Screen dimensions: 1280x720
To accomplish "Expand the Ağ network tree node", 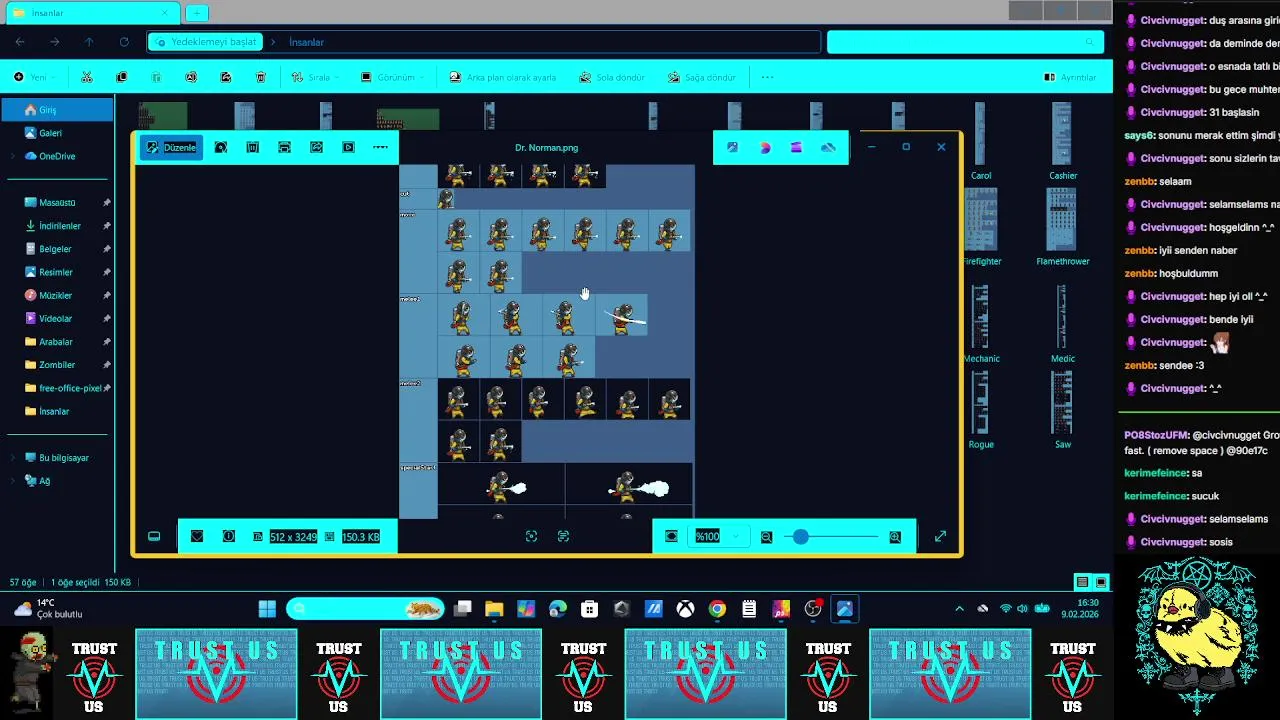I will coord(13,480).
